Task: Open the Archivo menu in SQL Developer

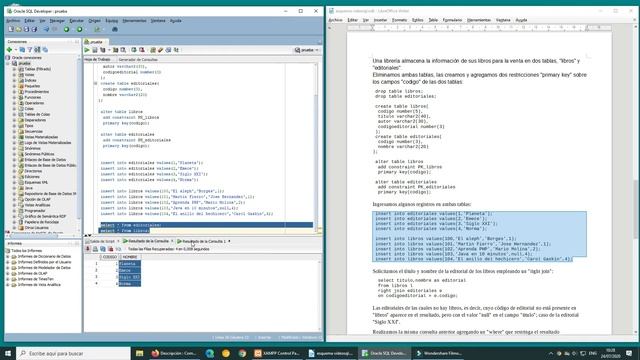Action: pos(13,20)
